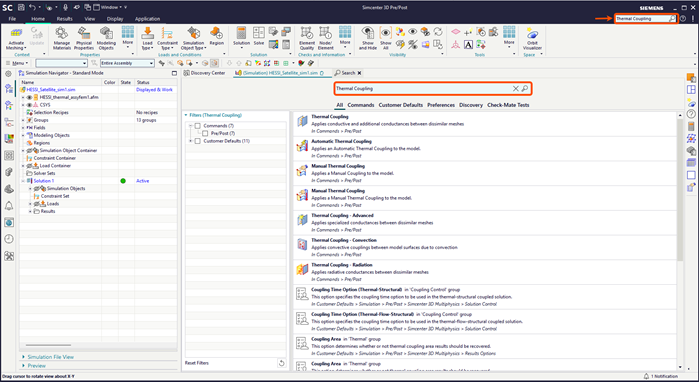Expand the Modeling Objects tree node
The image size is (699, 382).
click(x=23, y=135)
